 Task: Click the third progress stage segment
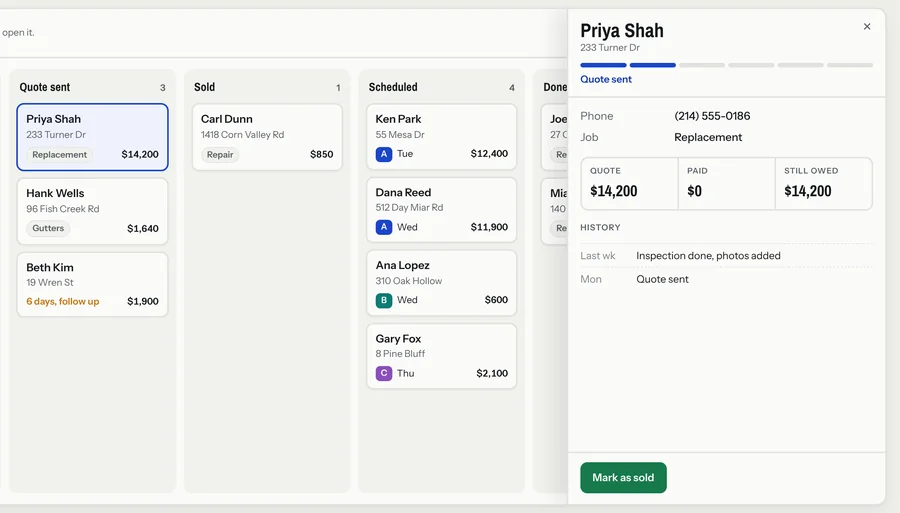[702, 65]
